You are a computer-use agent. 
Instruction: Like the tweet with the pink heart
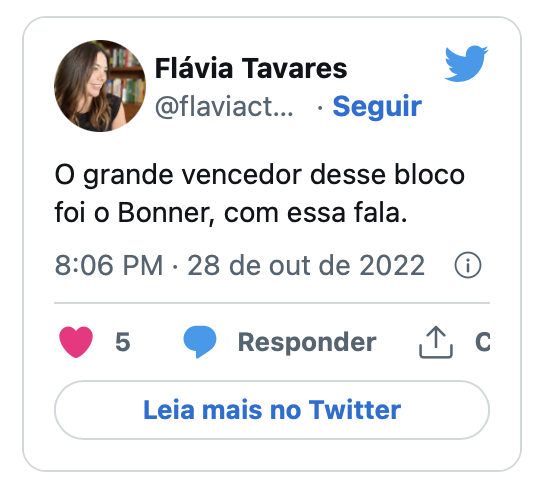pyautogui.click(x=76, y=342)
